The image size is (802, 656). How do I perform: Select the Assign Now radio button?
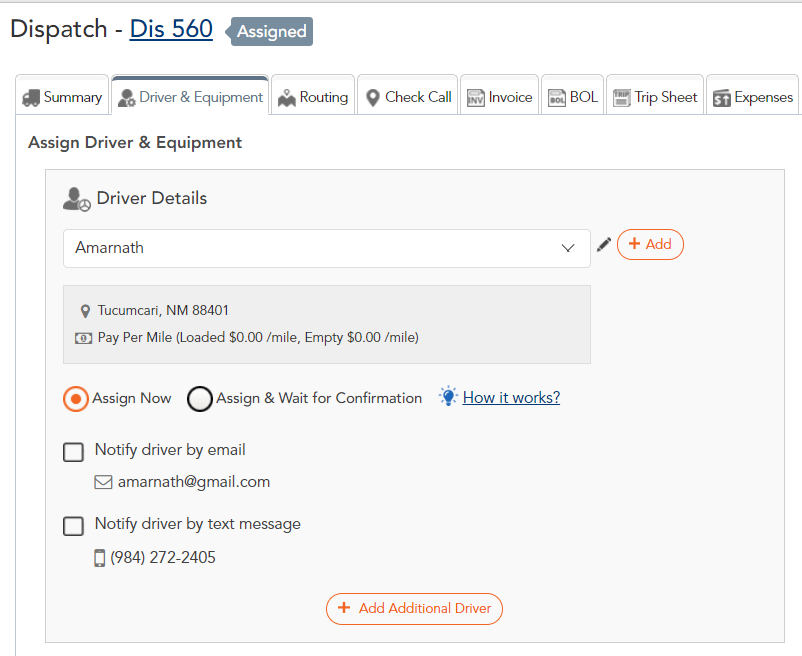[x=74, y=398]
